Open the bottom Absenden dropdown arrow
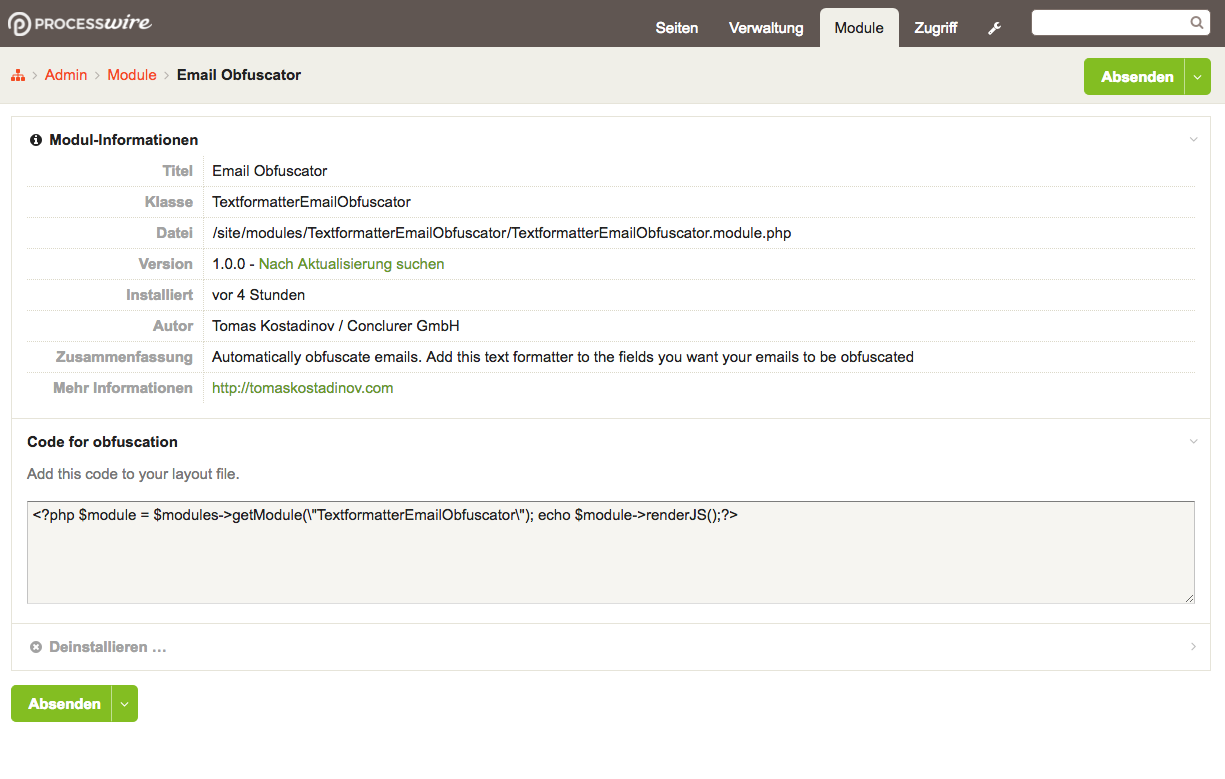The height and width of the screenshot is (779, 1225). point(125,704)
